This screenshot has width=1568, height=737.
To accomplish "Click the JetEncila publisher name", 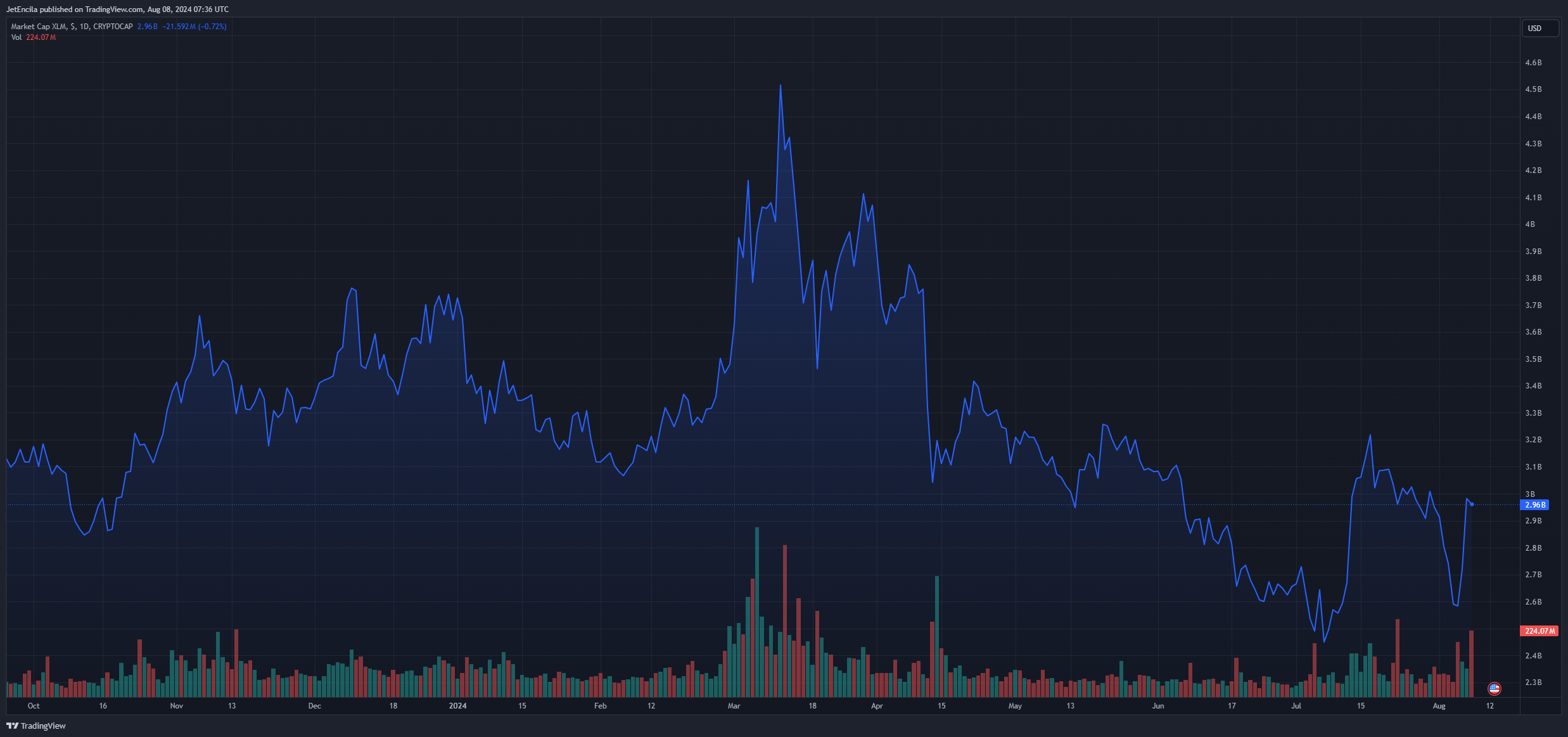I will click(22, 10).
